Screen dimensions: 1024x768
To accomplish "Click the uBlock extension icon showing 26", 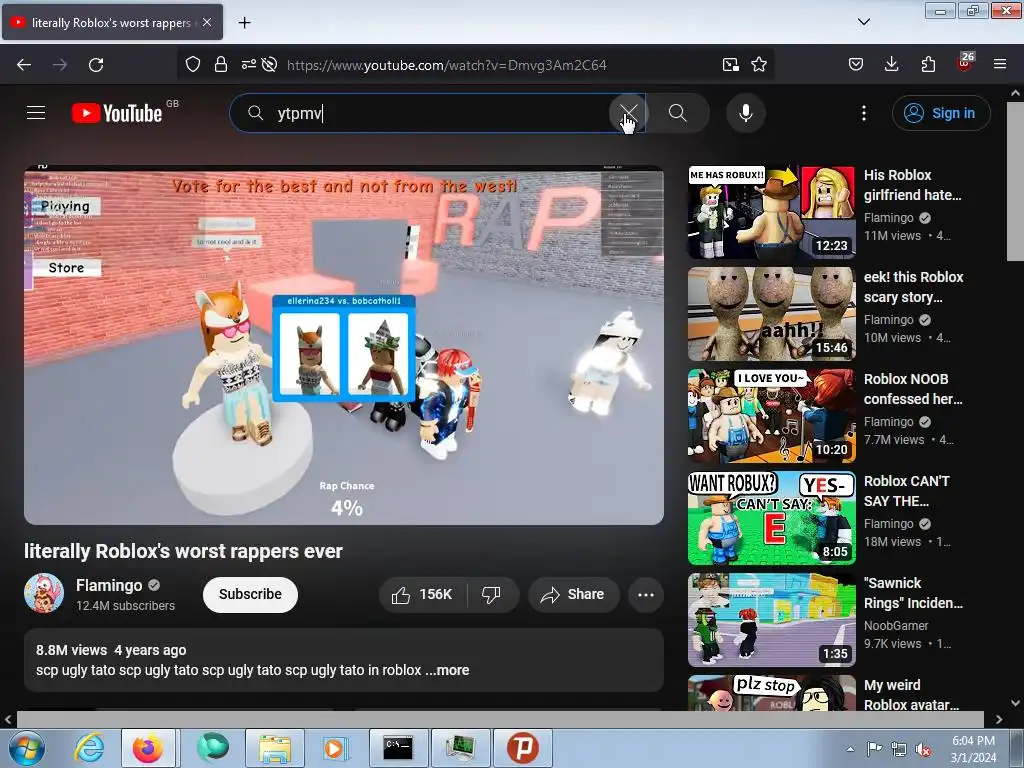I will [x=965, y=63].
